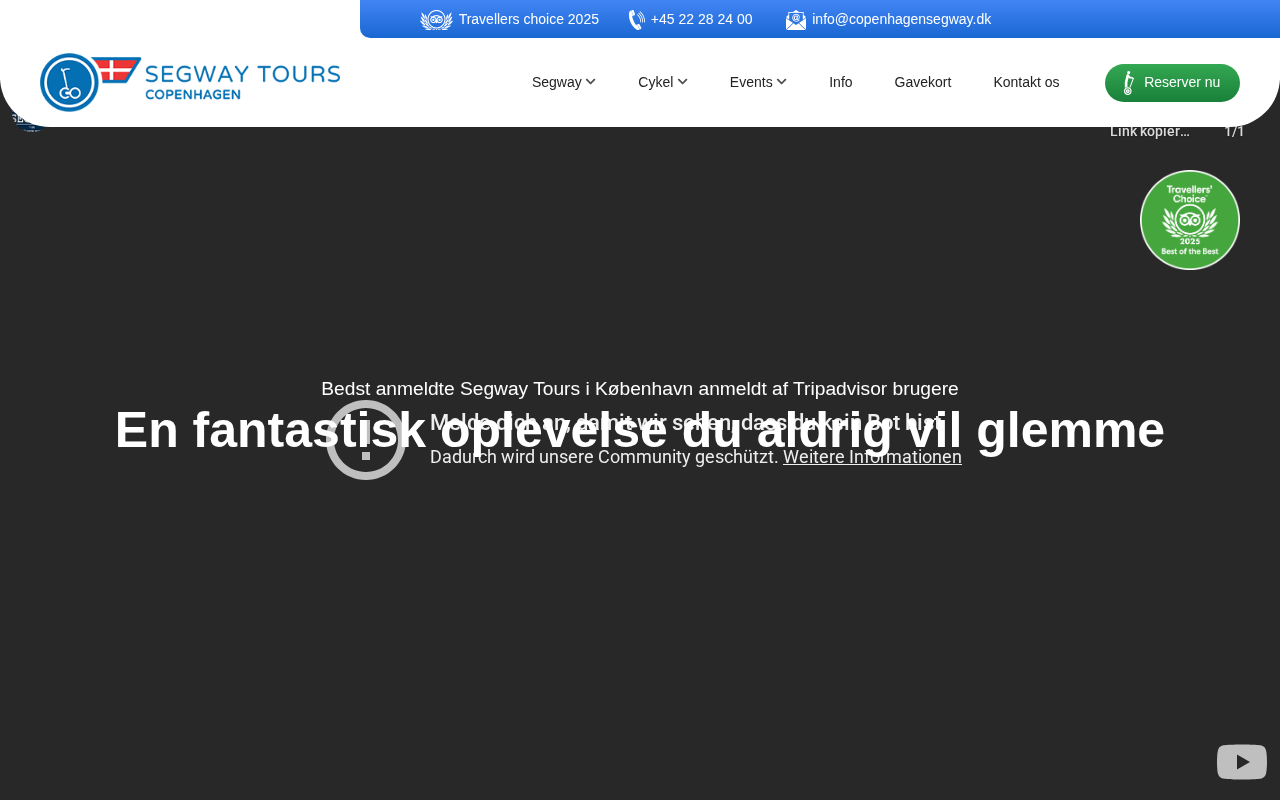Open the Info menu item
This screenshot has height=800, width=1280.
point(840,82)
